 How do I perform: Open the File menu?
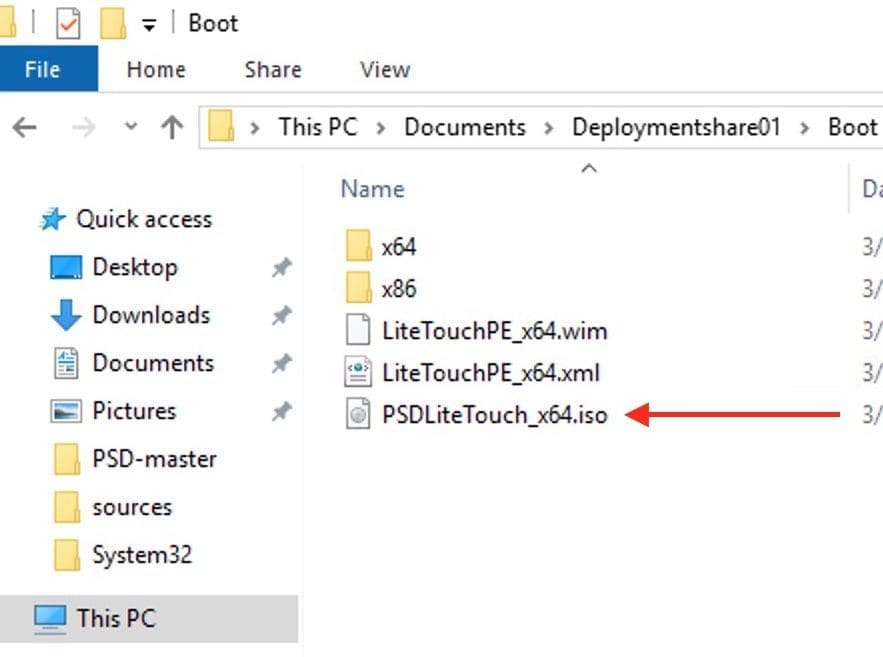point(43,70)
